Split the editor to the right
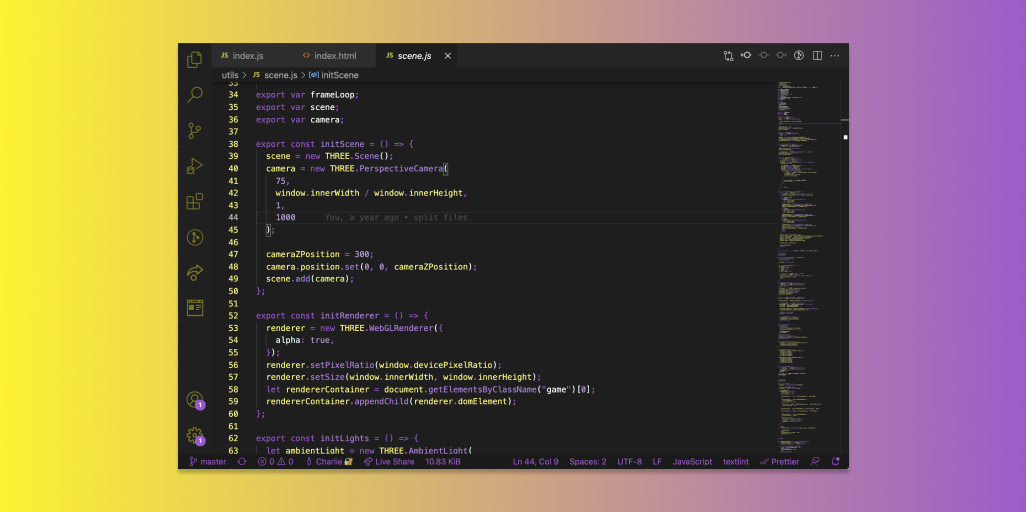 tap(817, 56)
